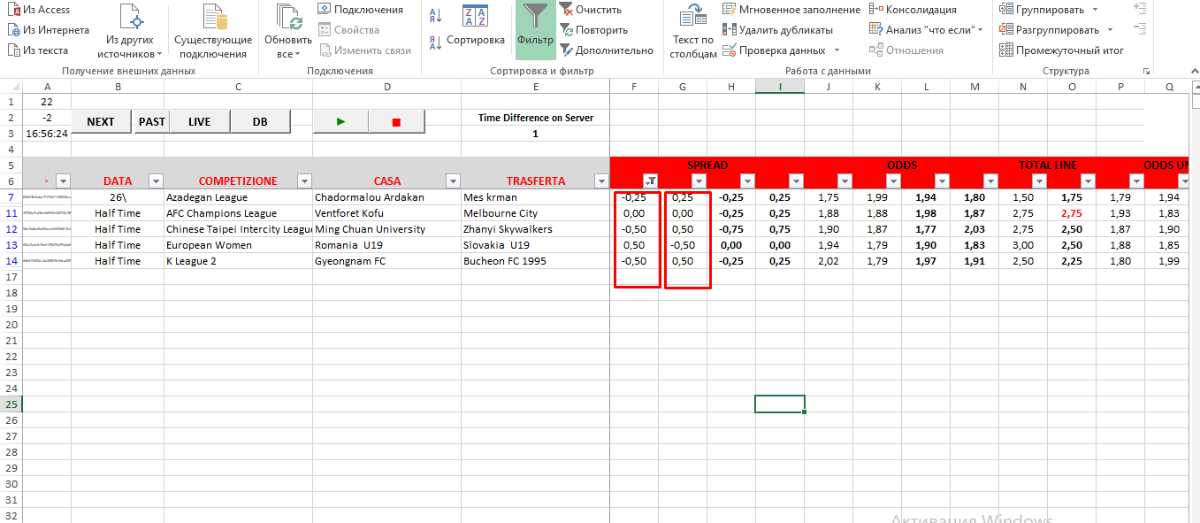Click Удалить дубликаты in the ribbon
Image resolution: width=1200 pixels, height=523 pixels.
(779, 30)
